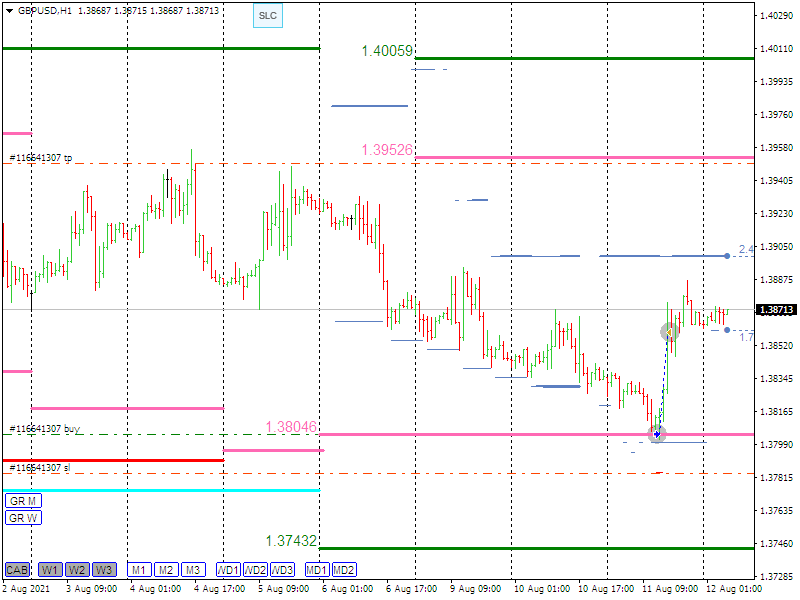Click the GR M button
The height and width of the screenshot is (600, 800).
(x=23, y=501)
